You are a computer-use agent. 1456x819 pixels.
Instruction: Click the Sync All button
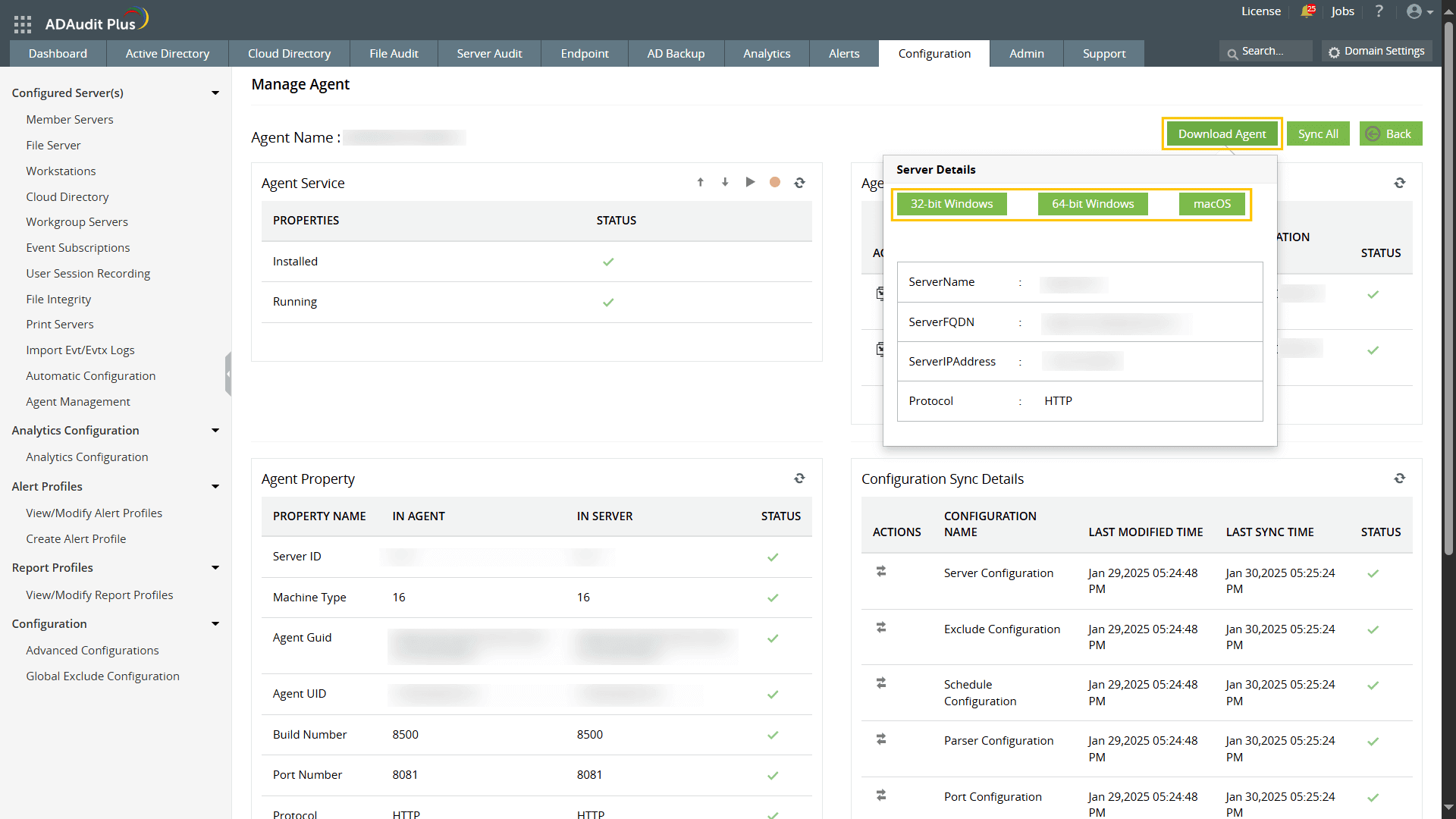(x=1317, y=134)
